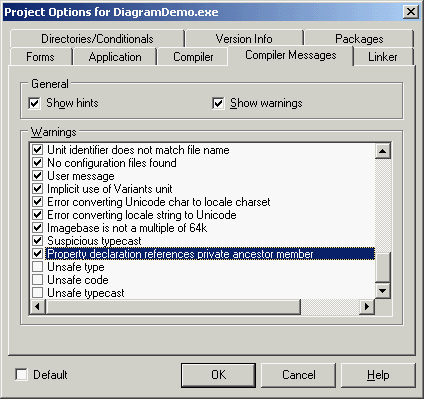Click the down arrow of warnings scrollbar

[382, 291]
